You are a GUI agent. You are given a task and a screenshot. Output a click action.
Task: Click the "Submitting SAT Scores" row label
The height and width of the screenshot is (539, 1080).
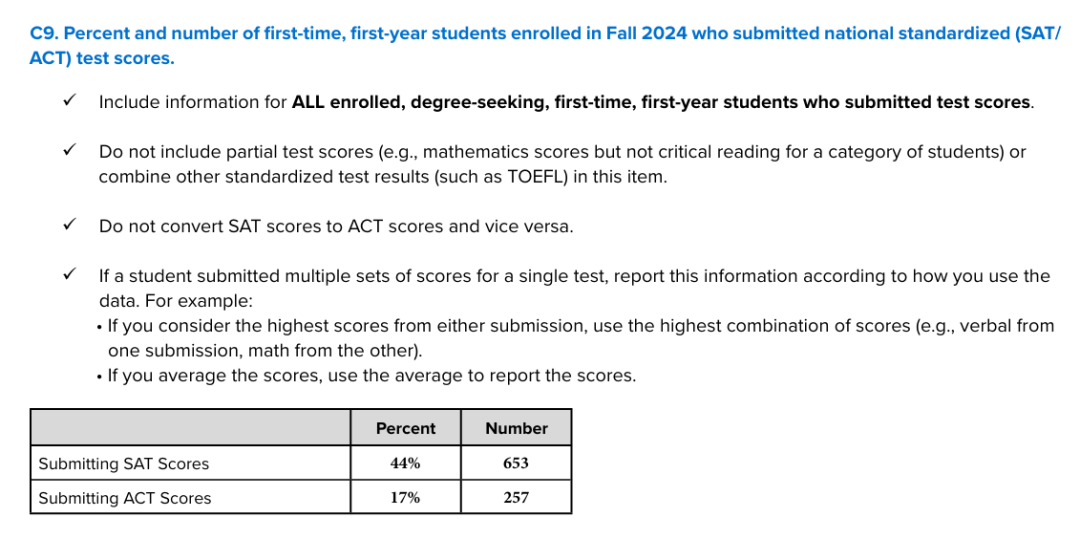[x=124, y=464]
